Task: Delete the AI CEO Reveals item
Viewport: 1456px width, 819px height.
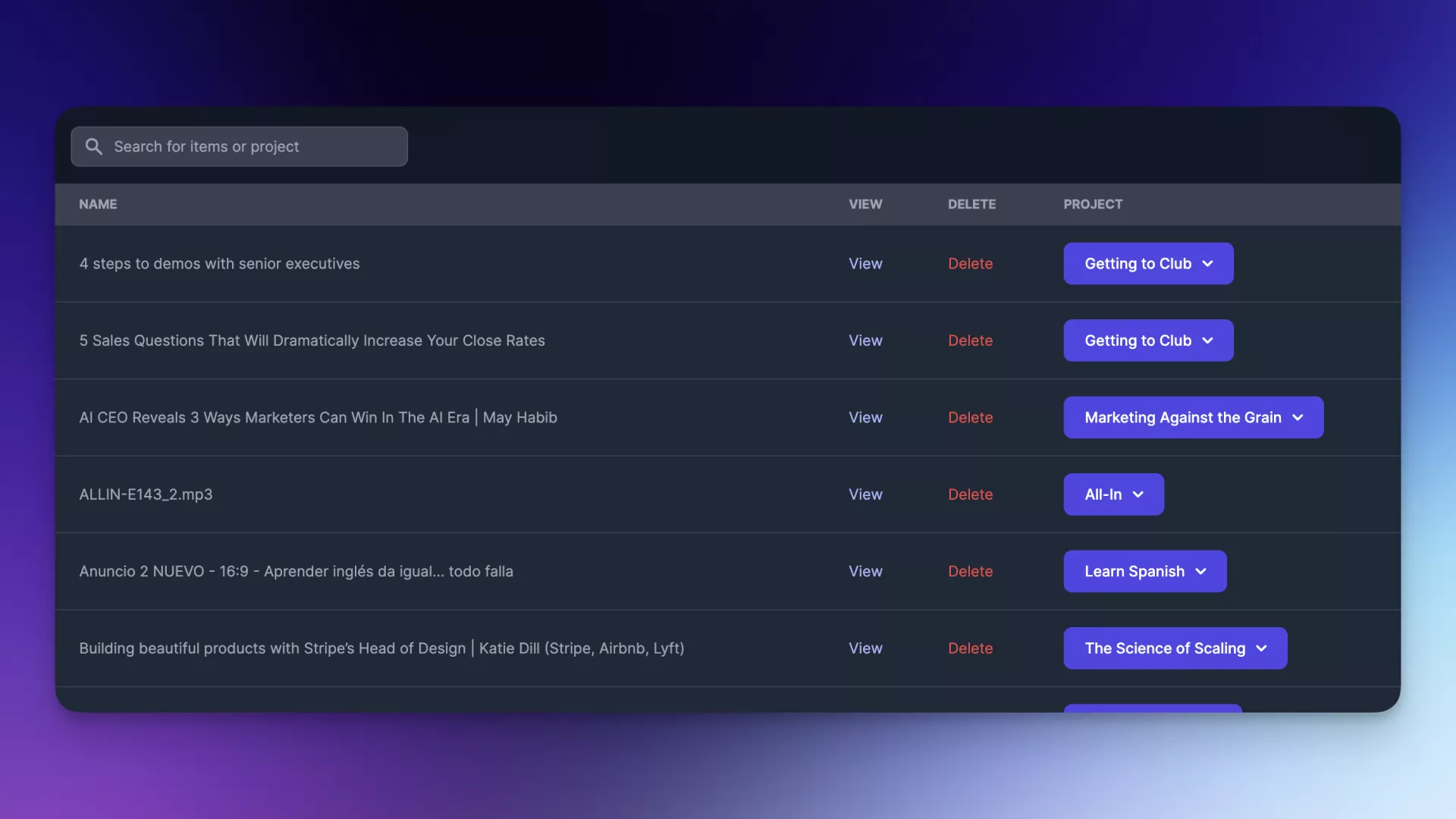Action: pos(970,418)
